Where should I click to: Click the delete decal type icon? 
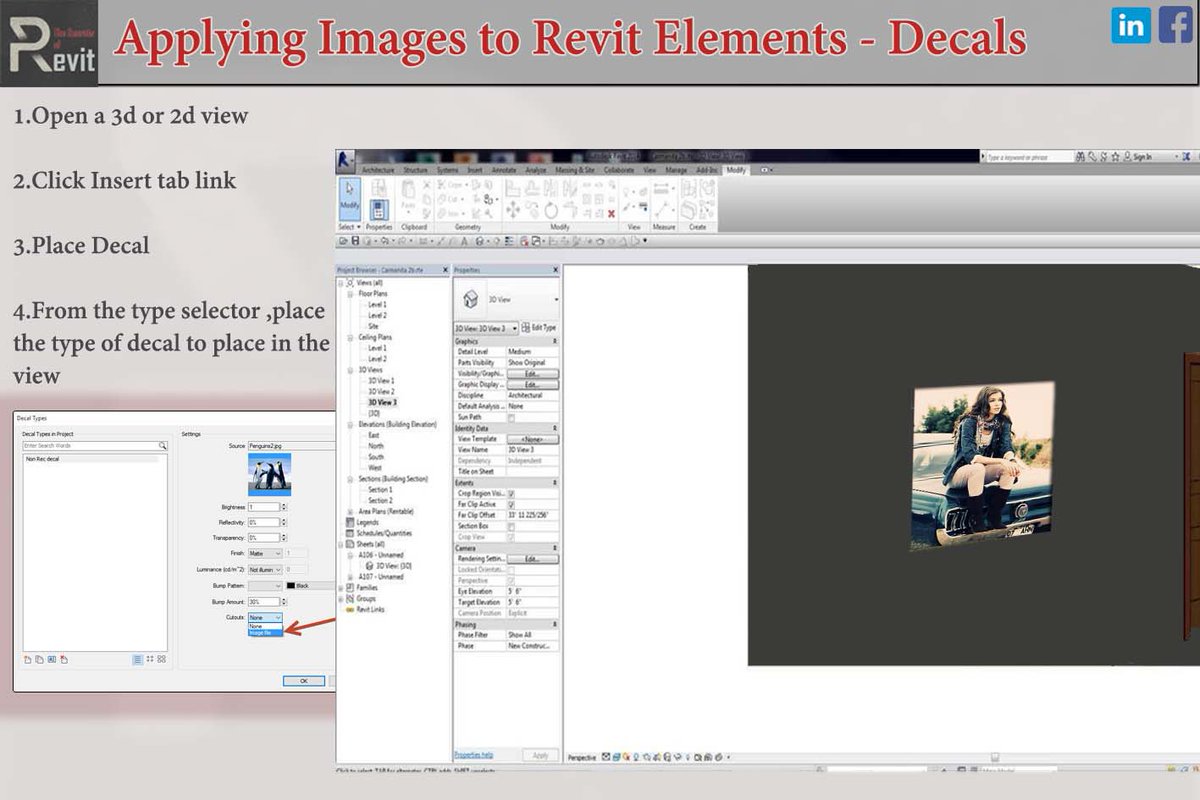[x=64, y=660]
